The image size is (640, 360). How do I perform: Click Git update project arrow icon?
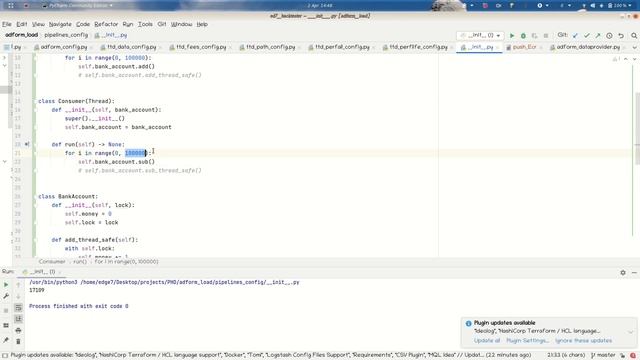pos(575,36)
